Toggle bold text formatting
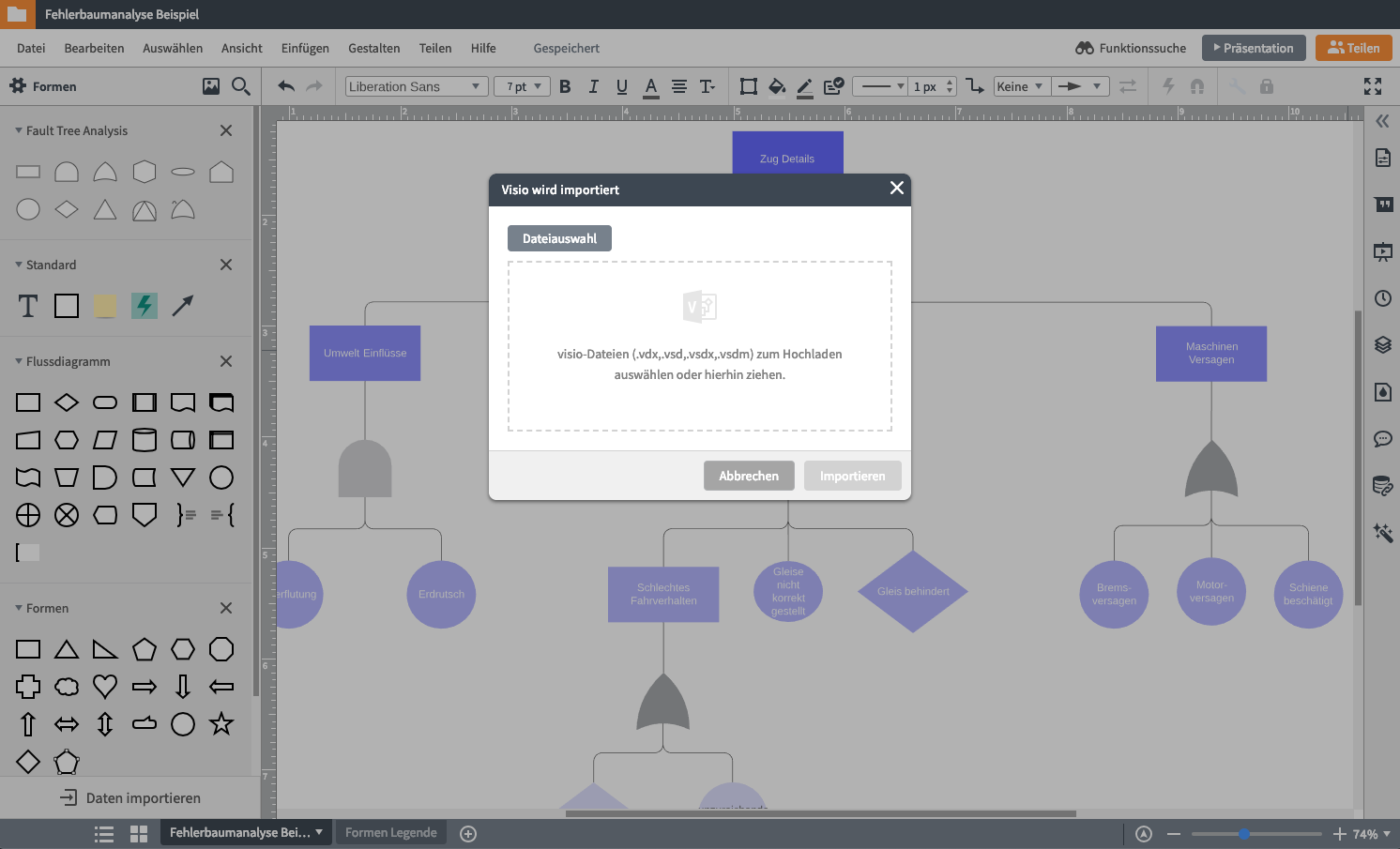Screen dimensions: 1400x849 pos(565,86)
